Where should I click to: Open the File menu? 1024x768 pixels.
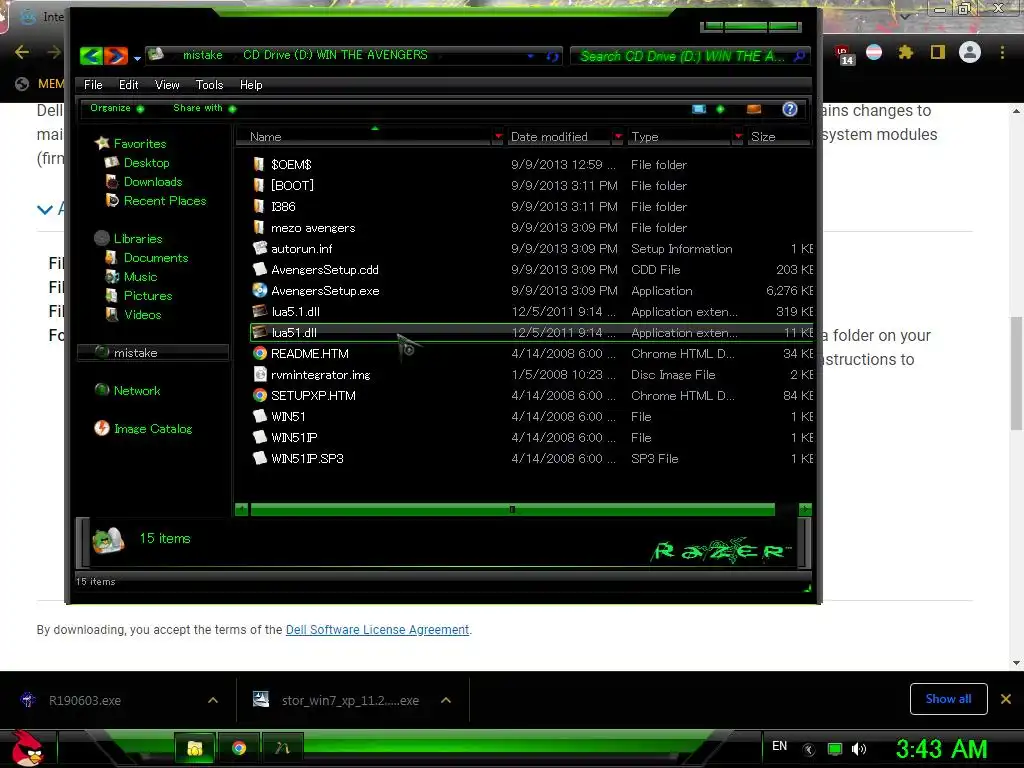pyautogui.click(x=93, y=85)
